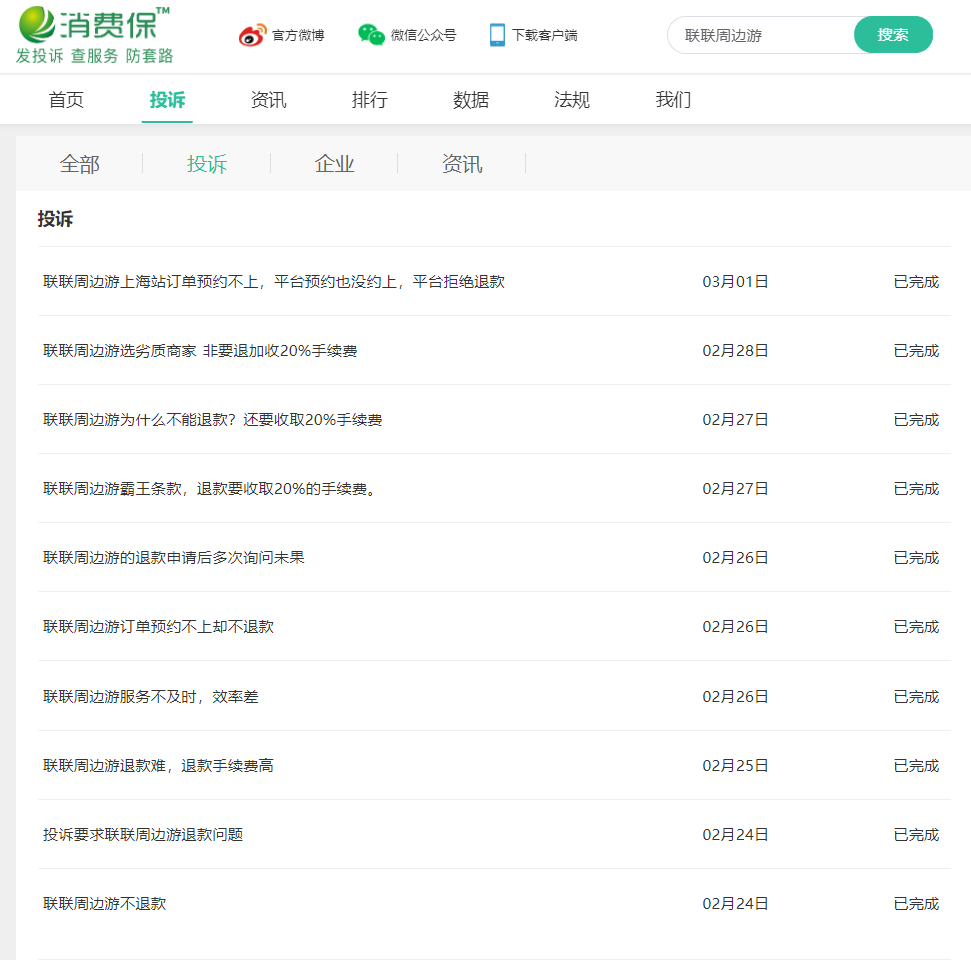Select the 投诉 main navigation item
971x960 pixels.
pos(167,100)
